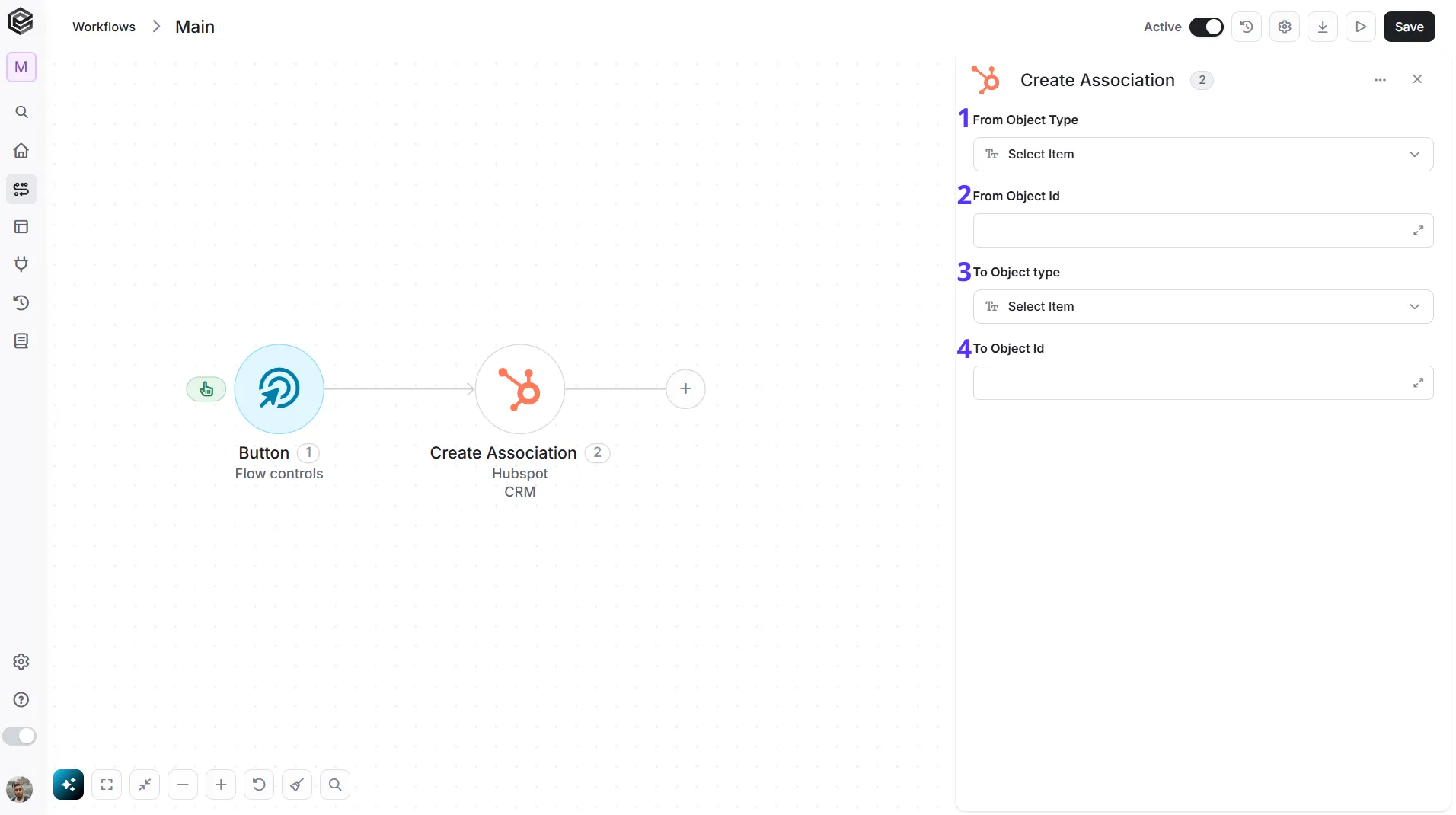Toggle the switch at sidebar bottom
This screenshot has width=1456, height=815.
click(x=19, y=736)
